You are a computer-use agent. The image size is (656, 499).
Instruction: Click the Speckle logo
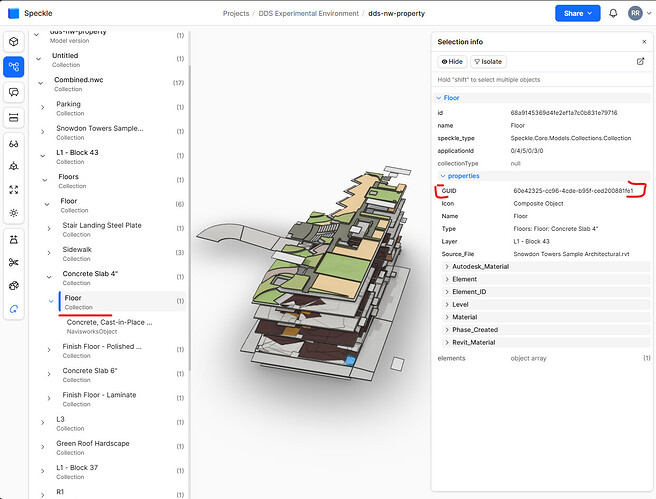14,13
